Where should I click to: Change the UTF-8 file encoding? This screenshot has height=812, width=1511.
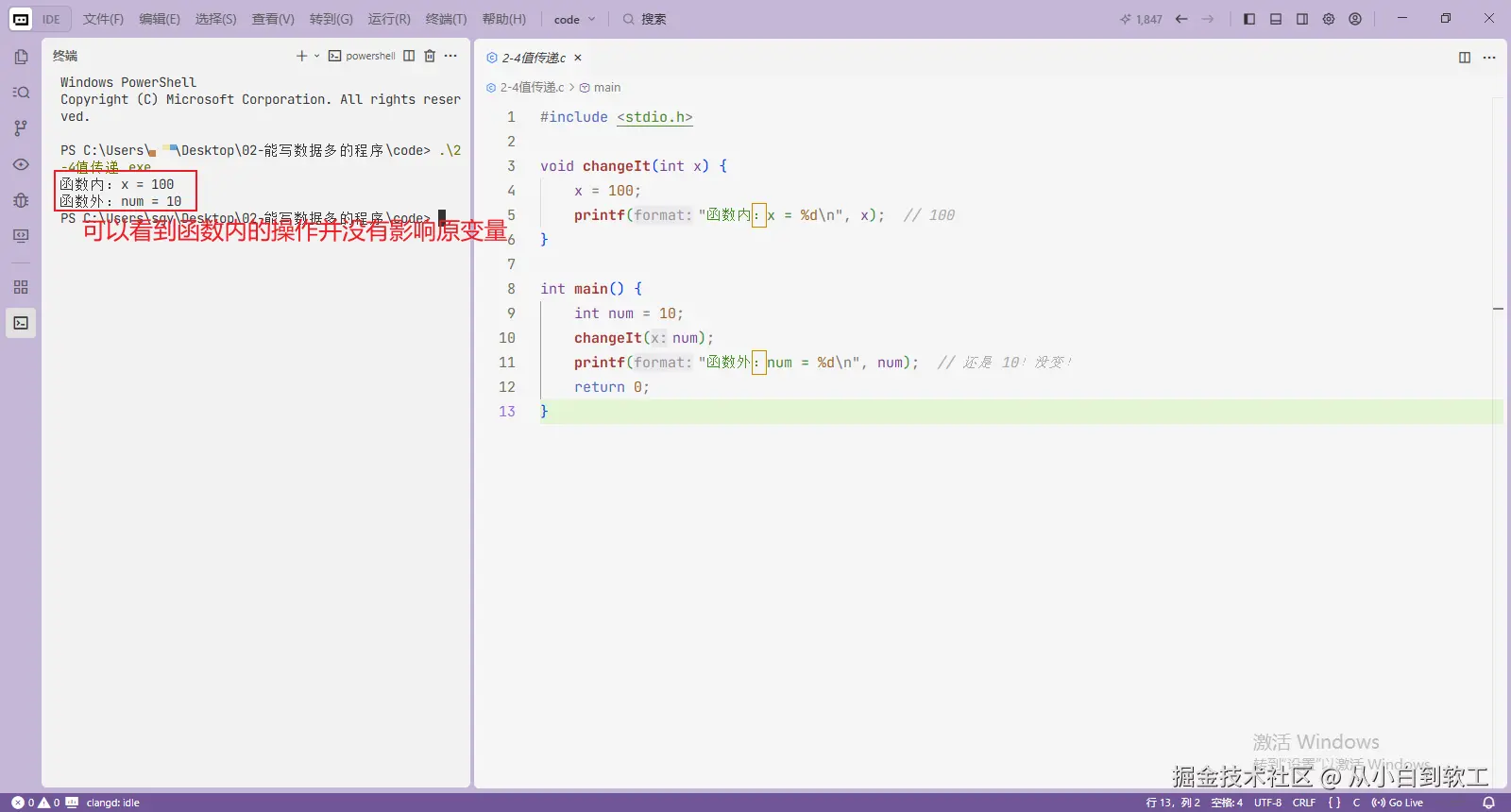1267,803
